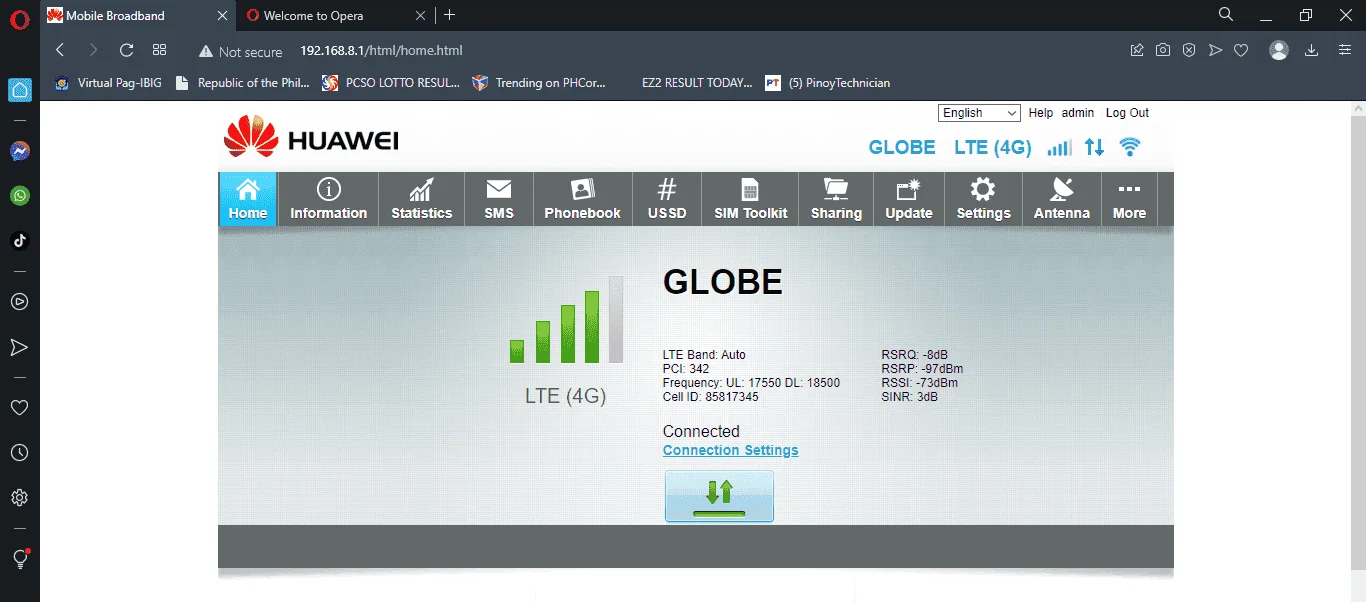Open the tab search magnifier
Viewport: 1366px width, 602px height.
[x=1226, y=14]
